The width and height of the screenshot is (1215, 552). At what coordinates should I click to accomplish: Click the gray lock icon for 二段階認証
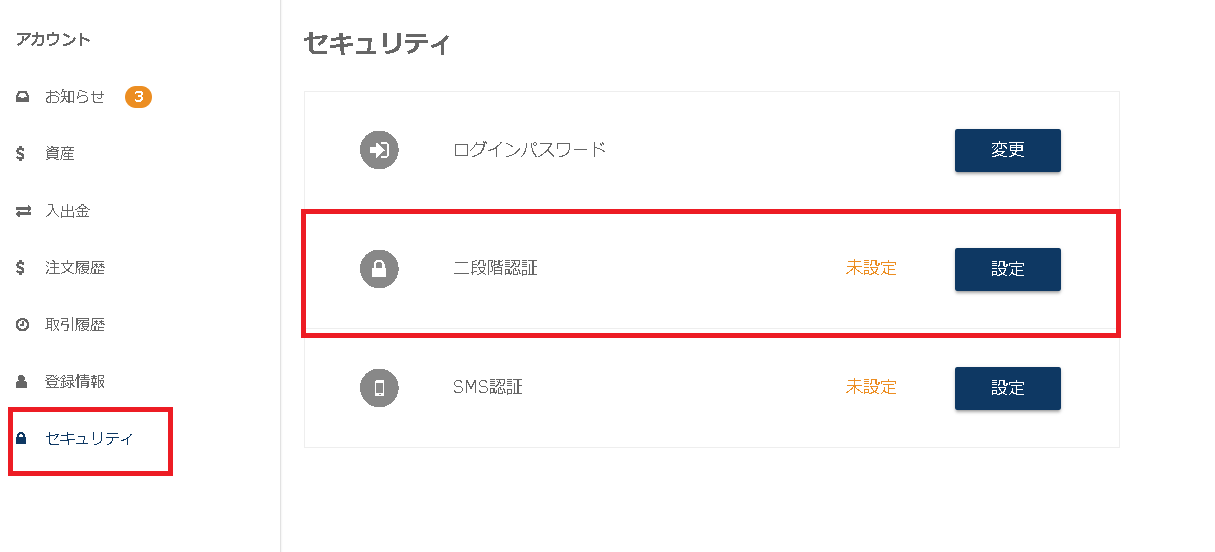tap(379, 269)
